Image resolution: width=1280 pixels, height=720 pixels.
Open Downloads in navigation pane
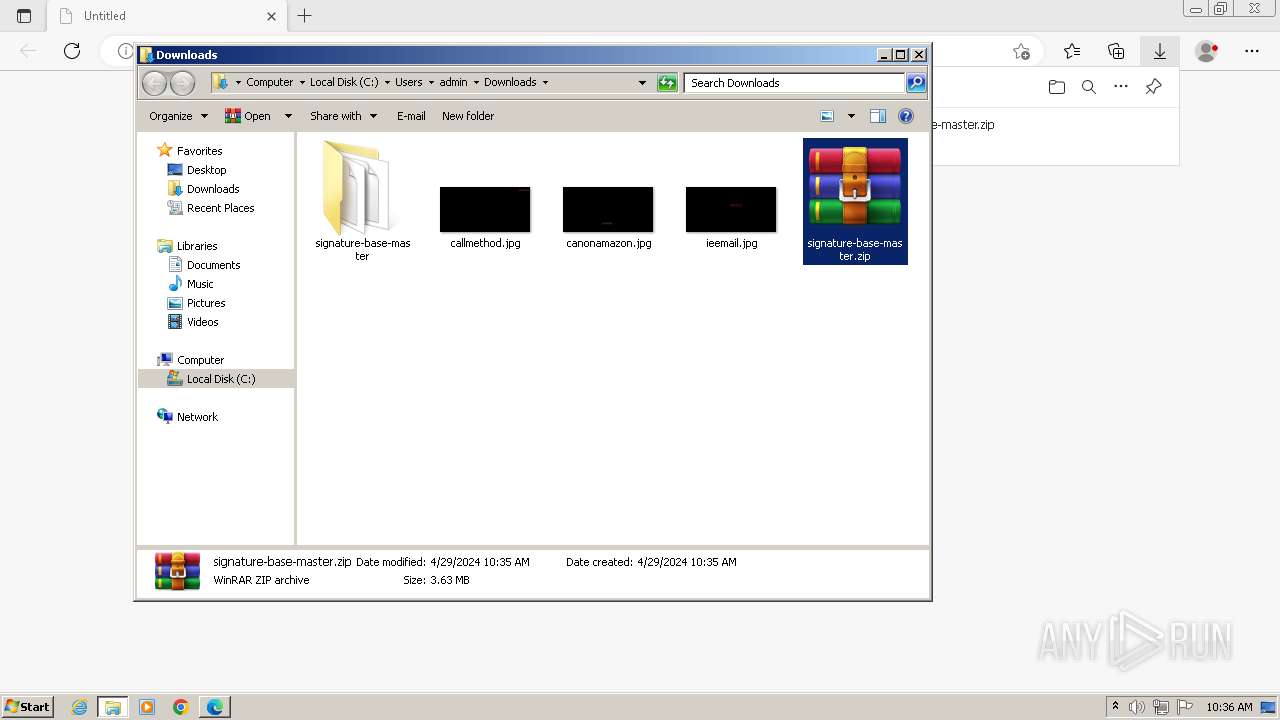(213, 189)
